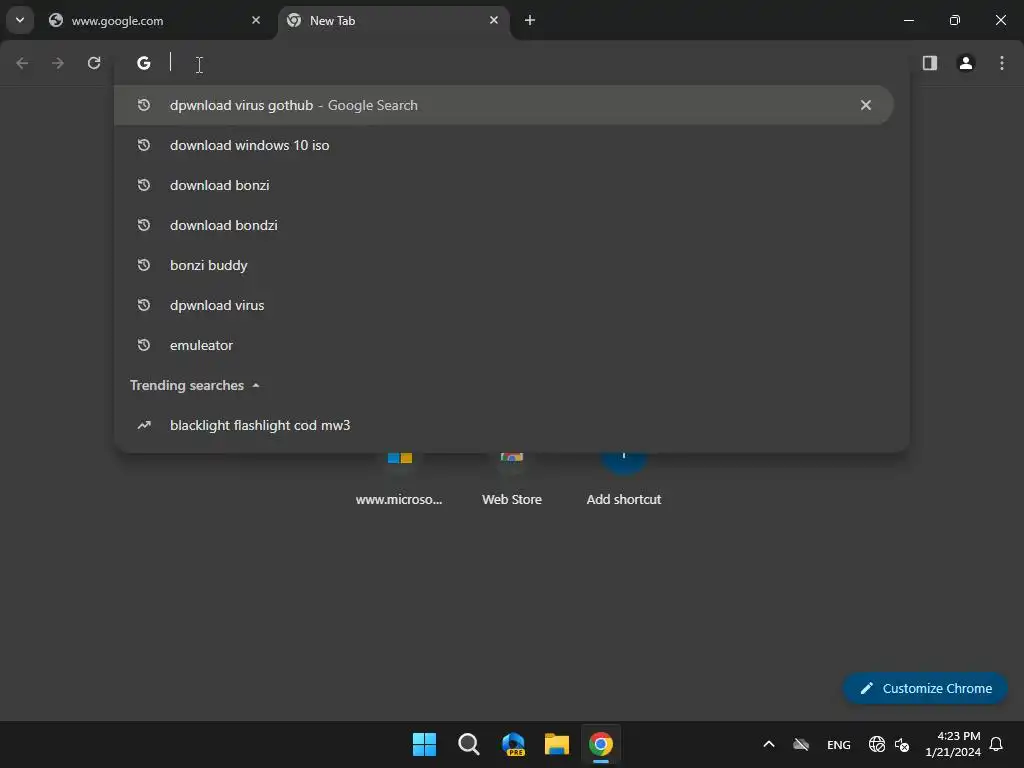1024x768 pixels.
Task: Click the Add shortcut tile
Action: pyautogui.click(x=624, y=479)
